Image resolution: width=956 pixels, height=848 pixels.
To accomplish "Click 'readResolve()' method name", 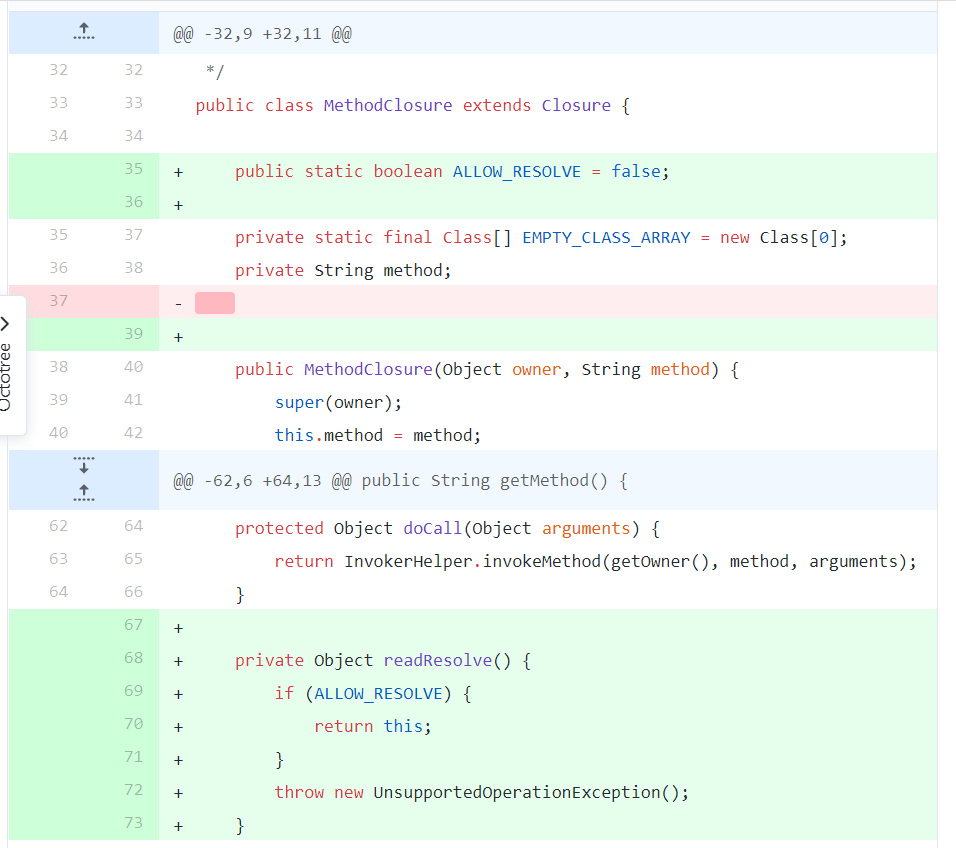I will tap(447, 660).
